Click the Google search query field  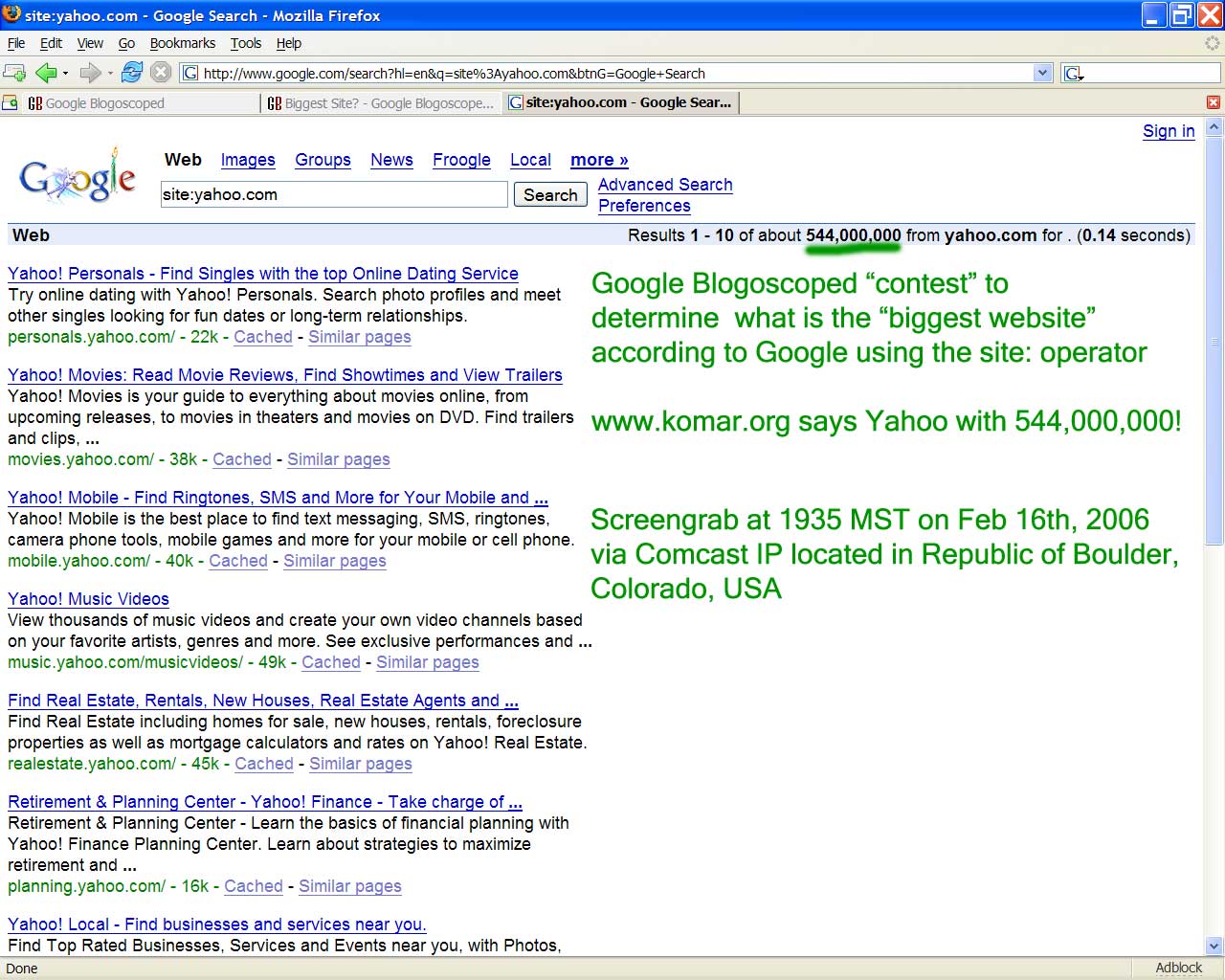[334, 194]
